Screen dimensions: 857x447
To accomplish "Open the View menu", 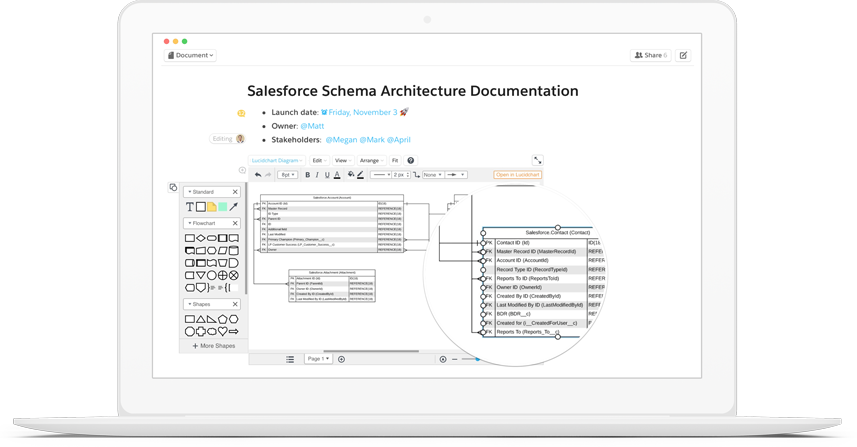I will click(342, 160).
